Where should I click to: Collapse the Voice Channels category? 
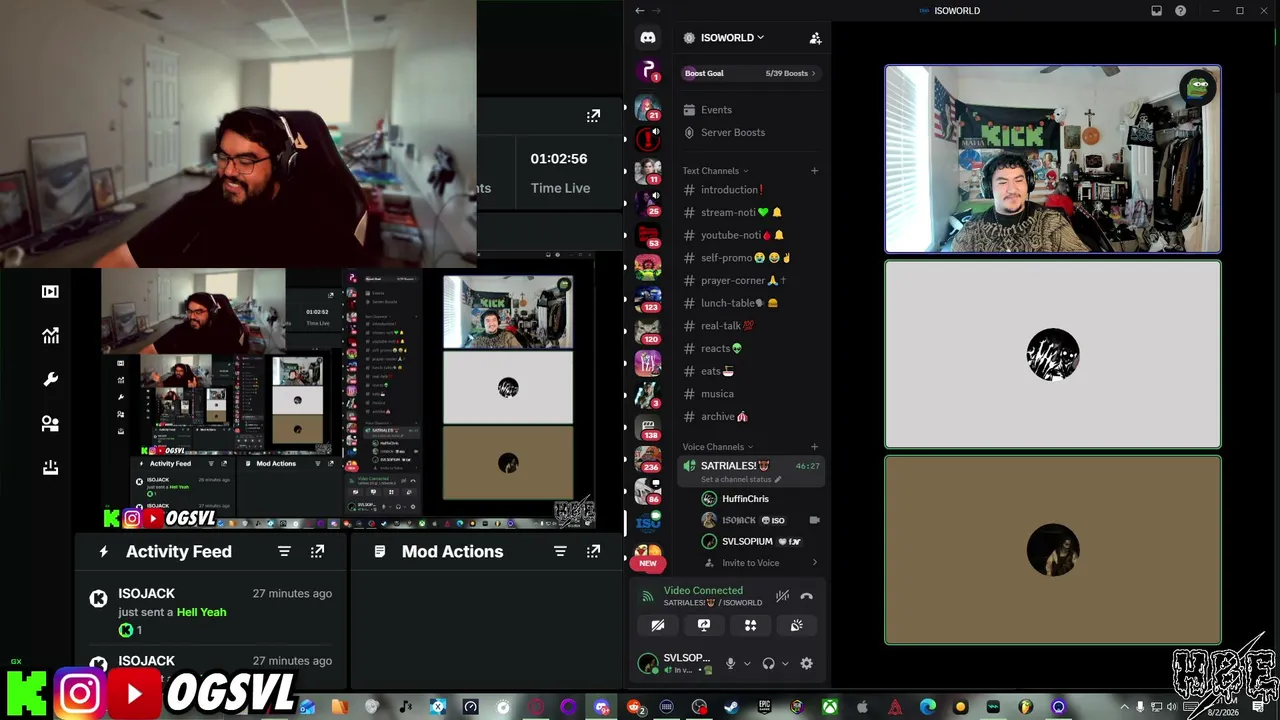pos(718,447)
